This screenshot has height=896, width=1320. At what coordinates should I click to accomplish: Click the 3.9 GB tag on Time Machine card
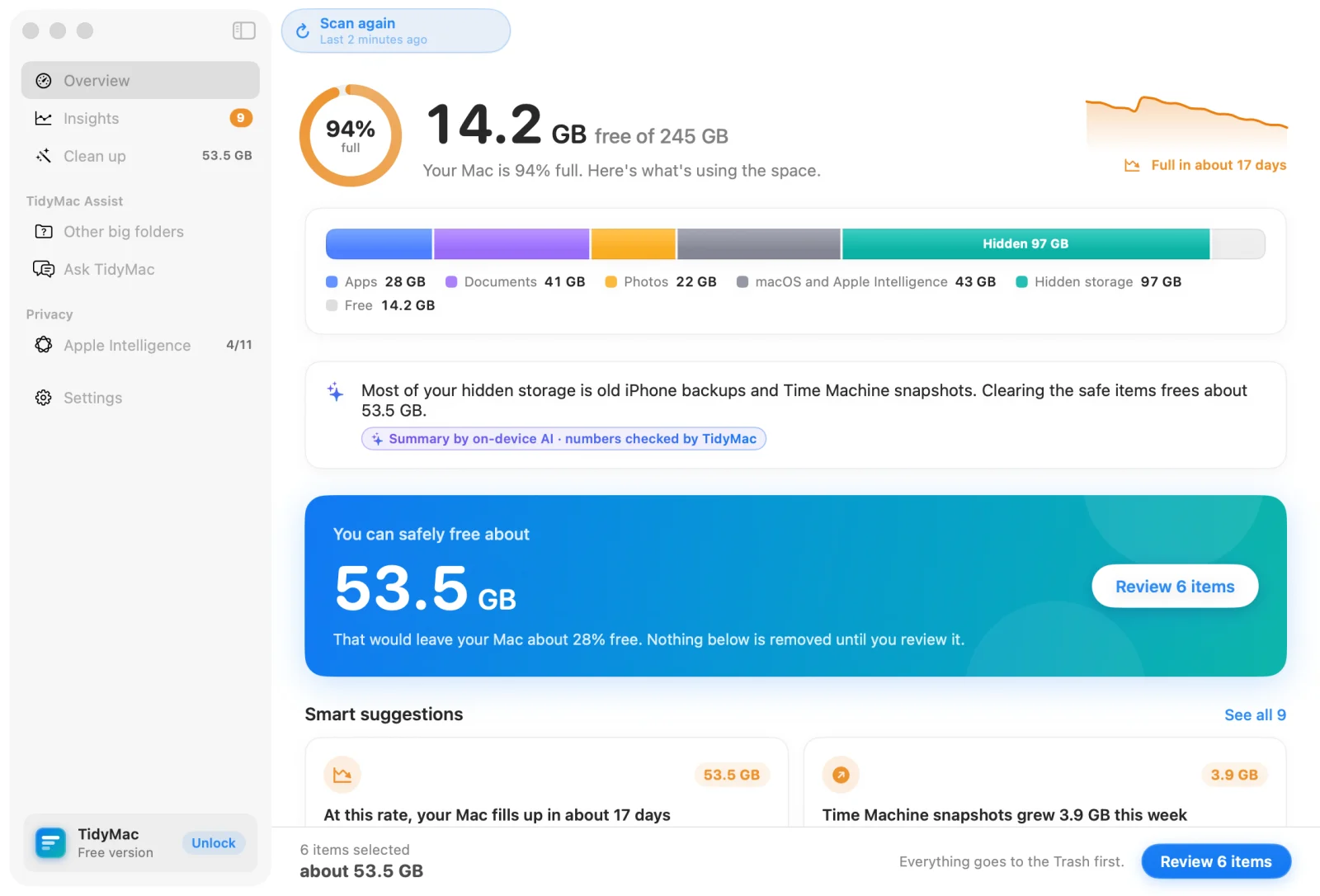coord(1234,775)
